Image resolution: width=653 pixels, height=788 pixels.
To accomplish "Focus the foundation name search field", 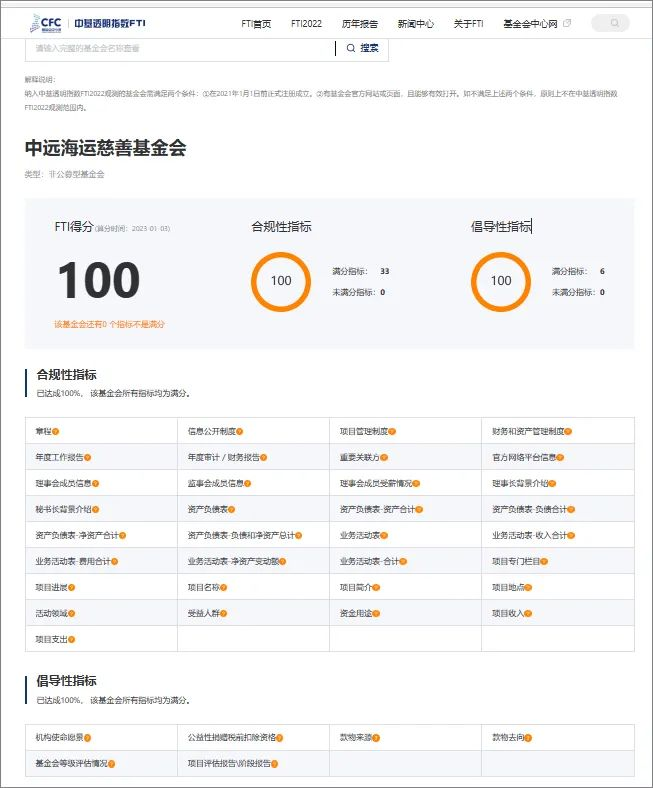I will pos(180,49).
